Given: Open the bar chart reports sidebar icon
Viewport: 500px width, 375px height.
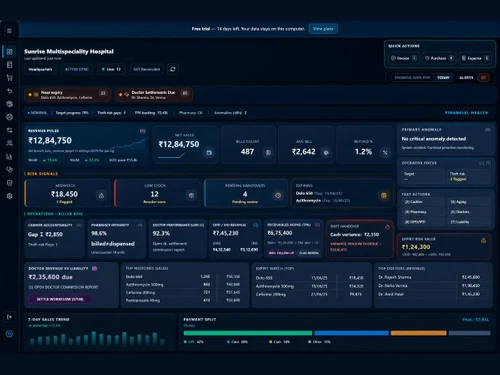Looking at the screenshot, I should [9, 157].
